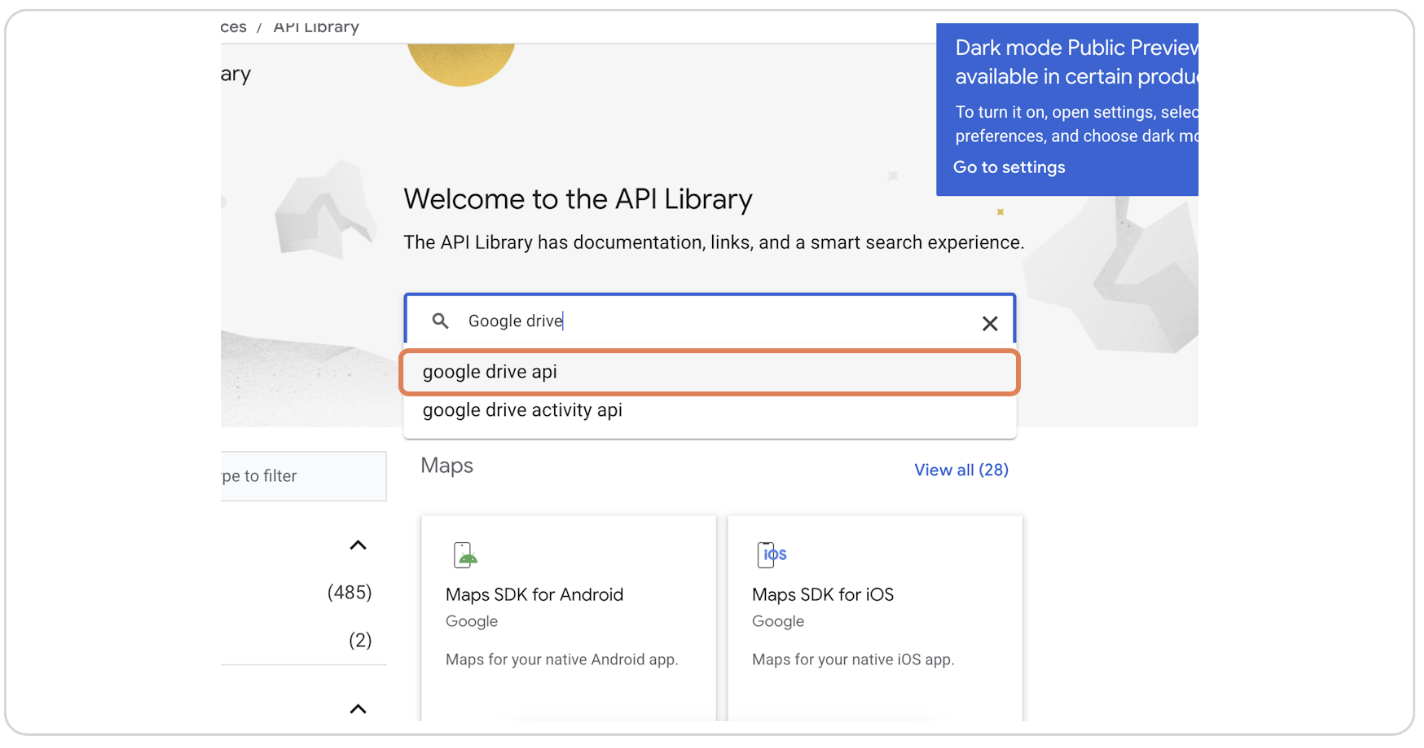Select the filter category showing (2)

pyautogui.click(x=361, y=639)
